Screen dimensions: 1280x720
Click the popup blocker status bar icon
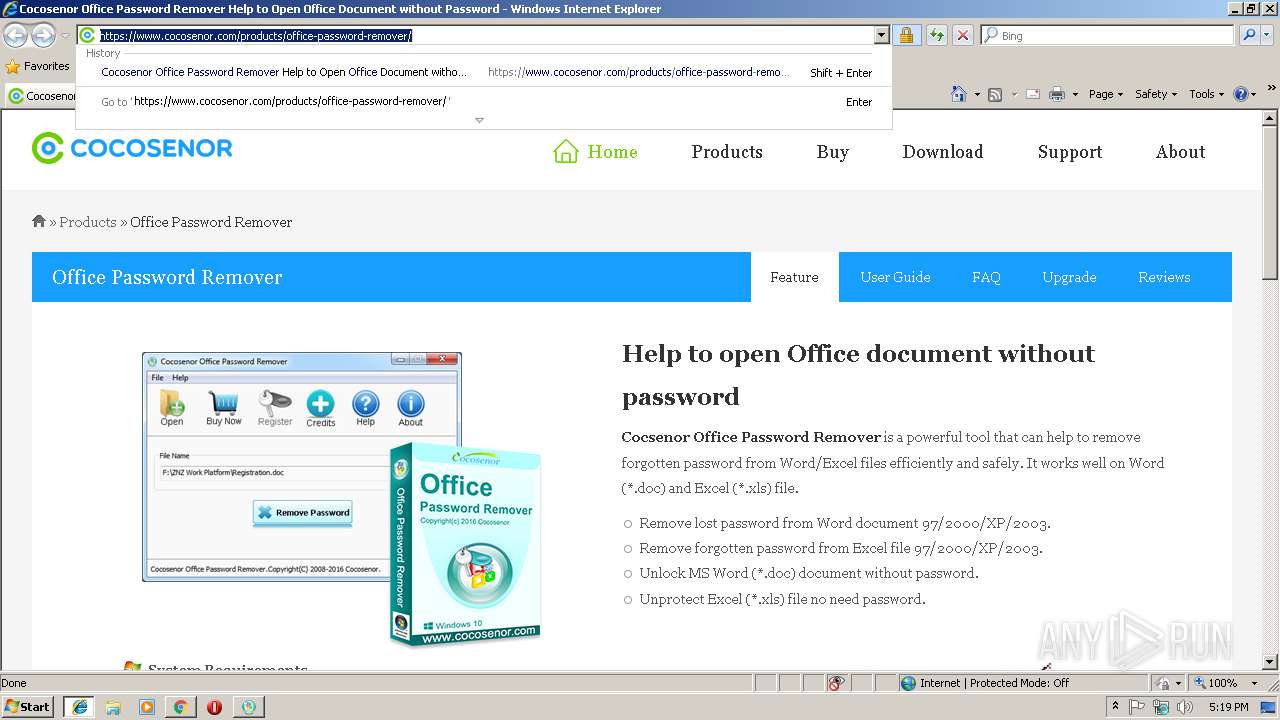837,683
